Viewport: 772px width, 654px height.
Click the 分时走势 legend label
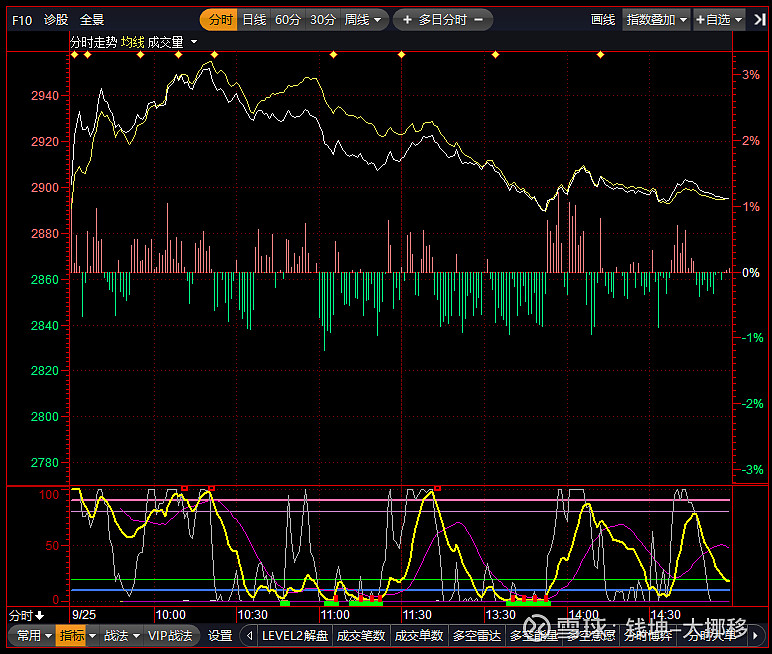[x=94, y=42]
